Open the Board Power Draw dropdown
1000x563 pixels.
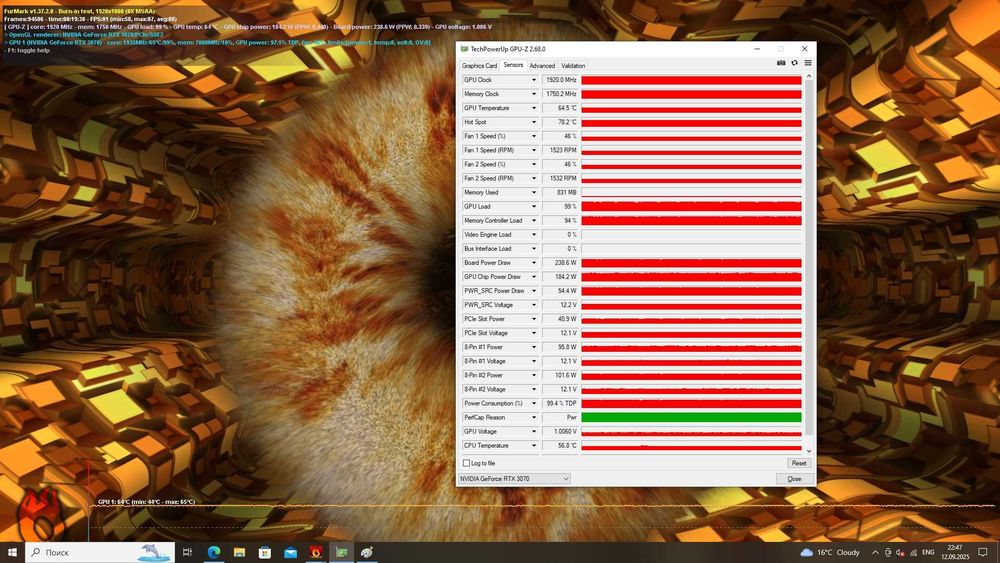click(x=534, y=263)
